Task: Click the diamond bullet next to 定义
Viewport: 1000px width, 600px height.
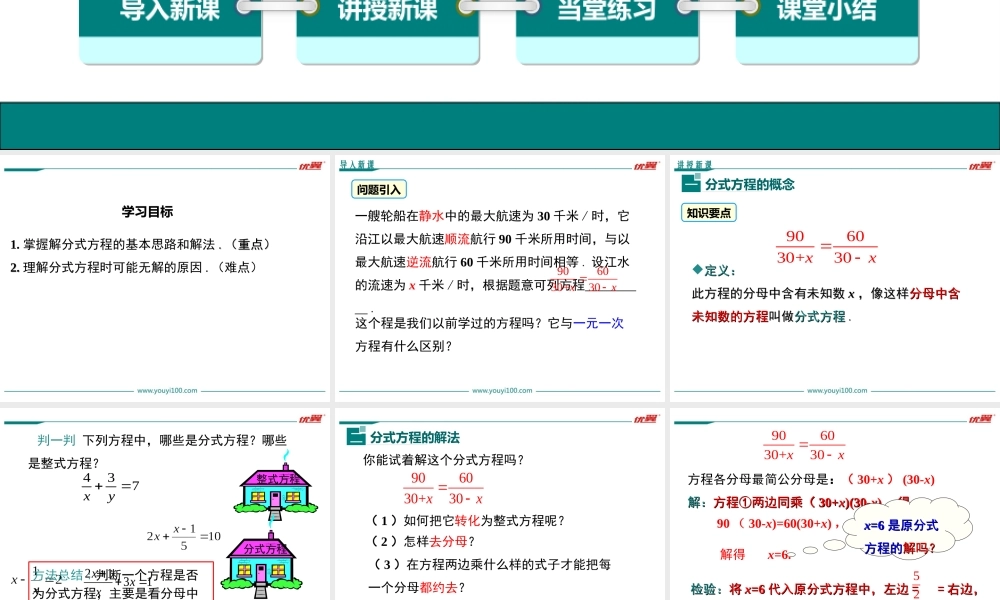Action: pos(697,270)
